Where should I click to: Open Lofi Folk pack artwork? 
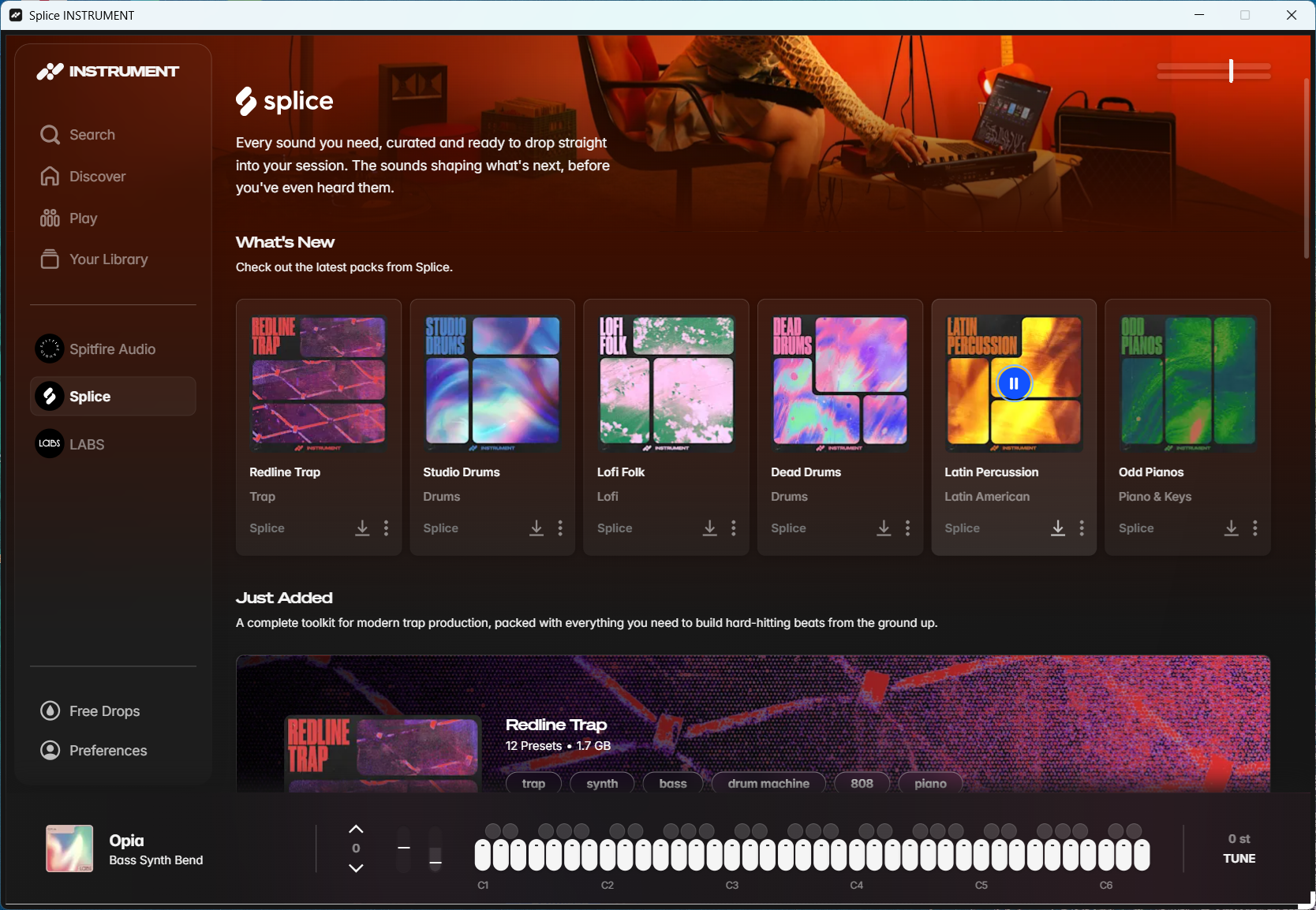click(x=667, y=384)
